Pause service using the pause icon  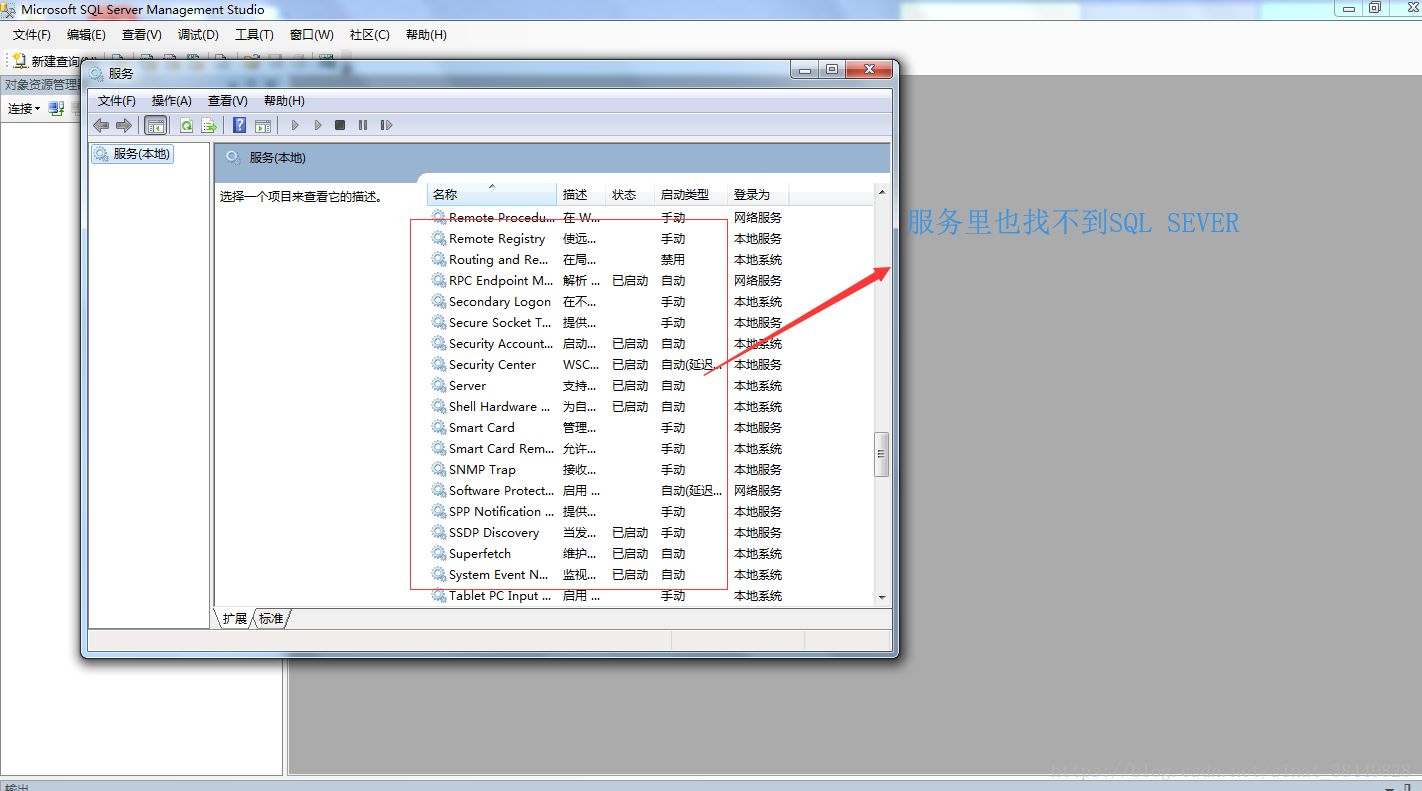(x=363, y=125)
